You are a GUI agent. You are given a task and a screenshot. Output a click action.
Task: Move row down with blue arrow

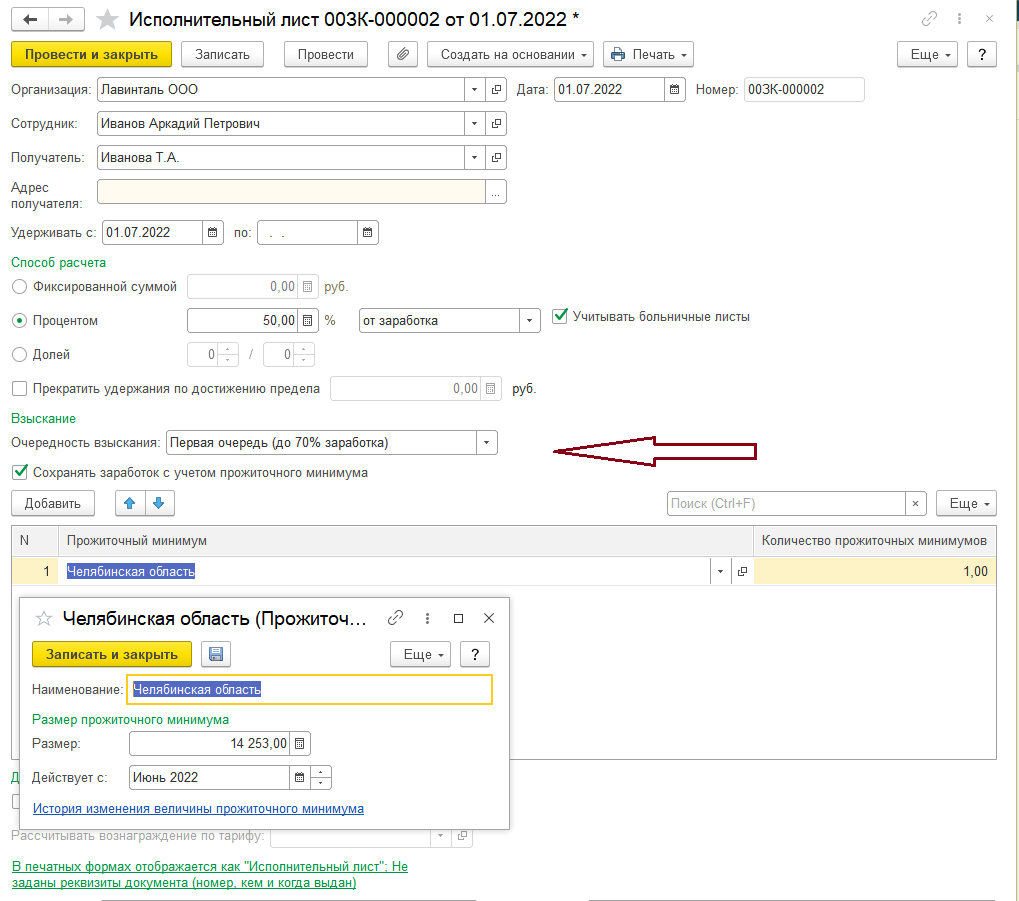tap(158, 503)
